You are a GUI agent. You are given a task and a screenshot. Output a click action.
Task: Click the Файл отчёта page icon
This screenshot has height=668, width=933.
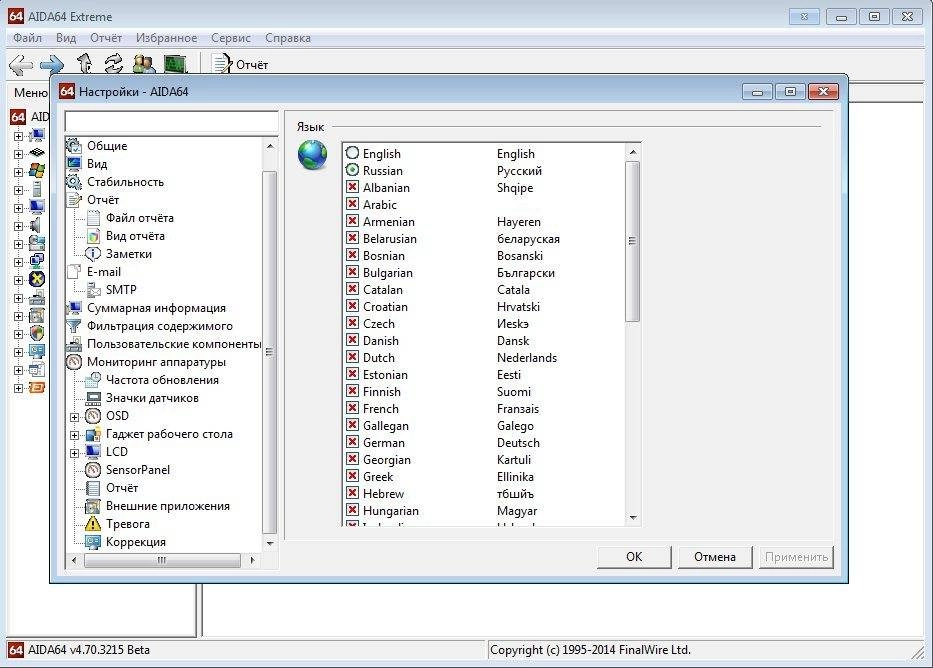coord(93,218)
